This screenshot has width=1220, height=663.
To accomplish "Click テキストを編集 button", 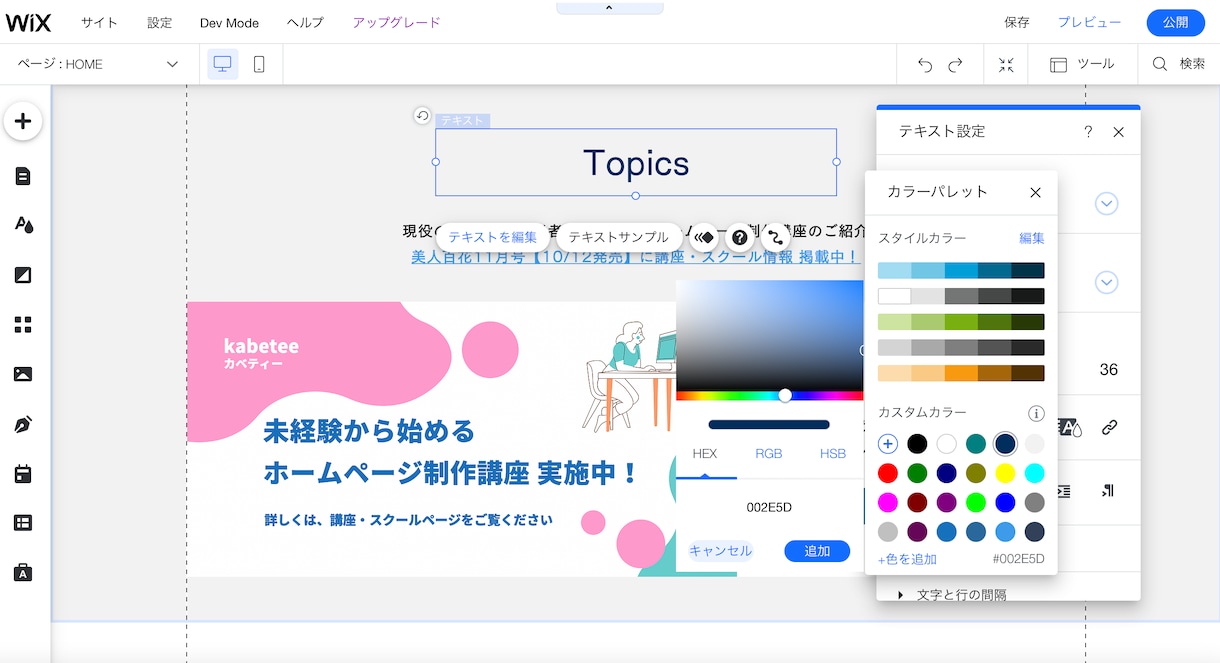I will [492, 237].
